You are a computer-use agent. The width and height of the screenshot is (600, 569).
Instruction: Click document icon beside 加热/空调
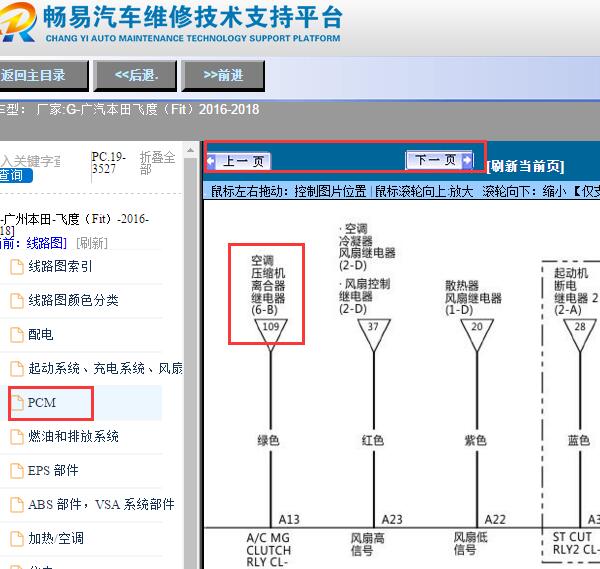(16, 539)
